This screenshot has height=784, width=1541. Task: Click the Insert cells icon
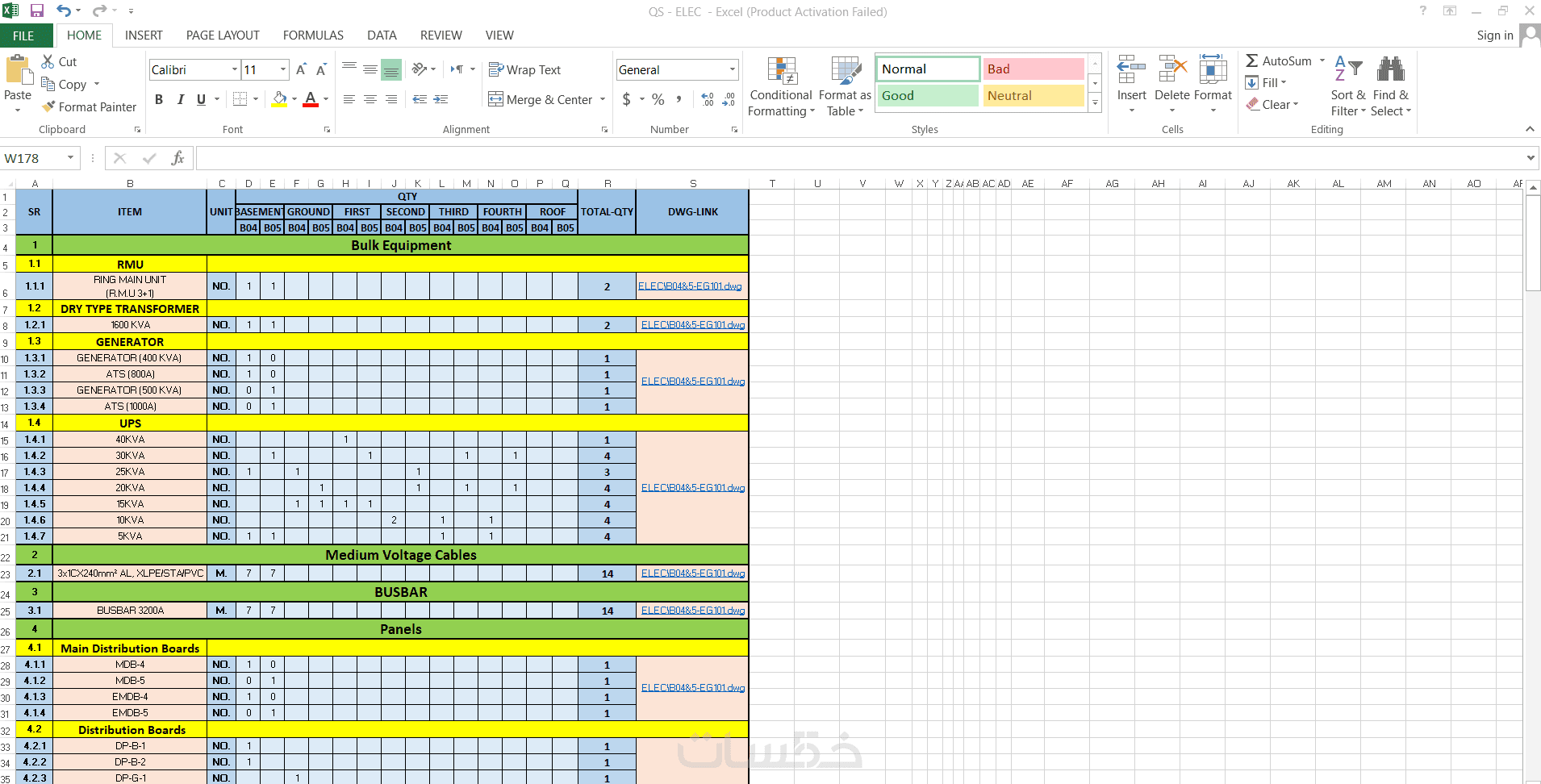[x=1131, y=71]
